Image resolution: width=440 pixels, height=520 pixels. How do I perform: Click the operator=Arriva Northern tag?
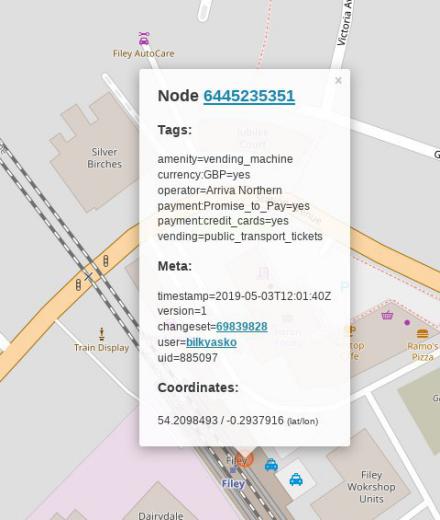click(x=220, y=190)
